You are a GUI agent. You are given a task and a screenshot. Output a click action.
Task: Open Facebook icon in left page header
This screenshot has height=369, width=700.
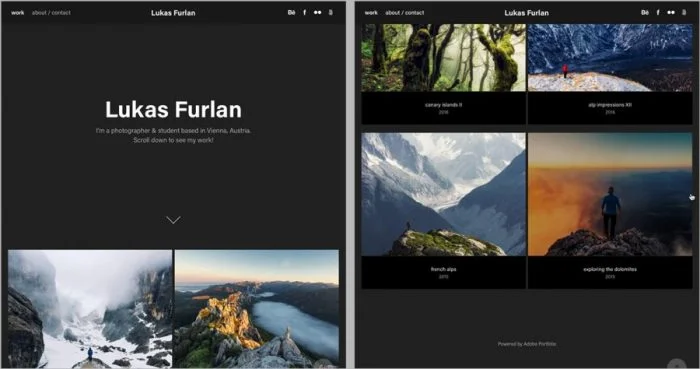pyautogui.click(x=304, y=12)
